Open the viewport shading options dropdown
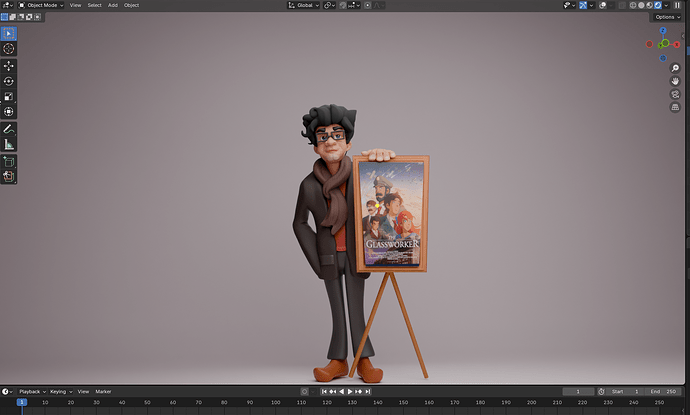The width and height of the screenshot is (690, 415). 666,5
